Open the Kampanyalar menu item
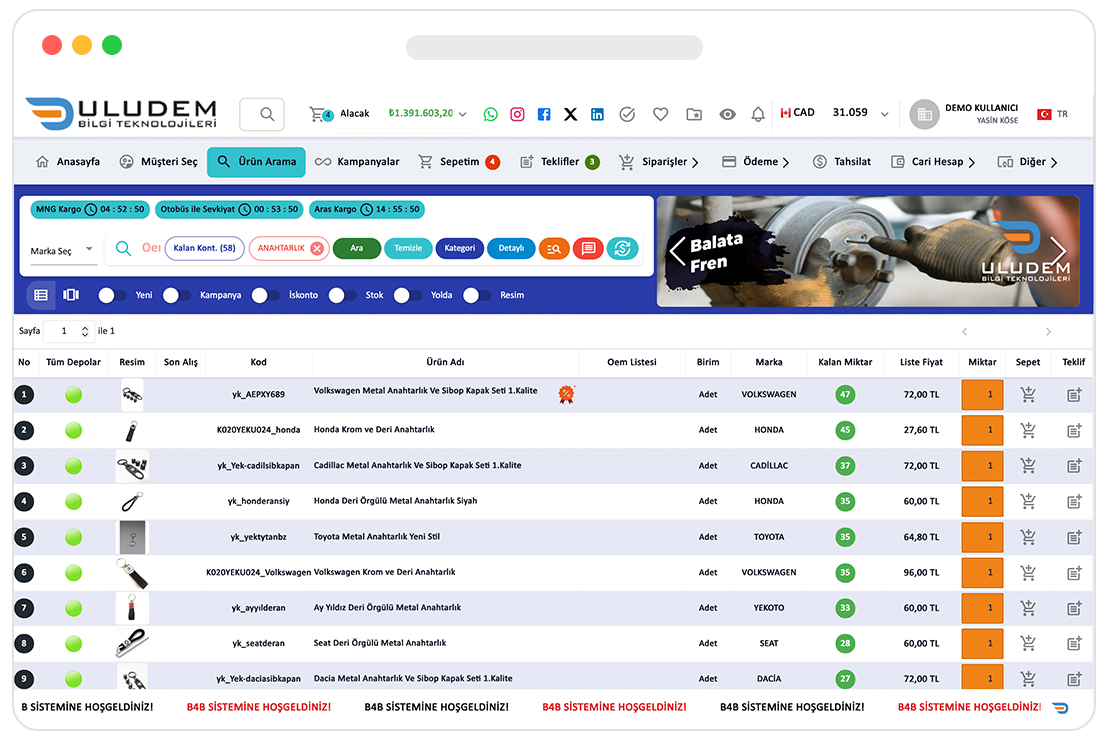Screen dimensions: 1109x745 tap(357, 162)
